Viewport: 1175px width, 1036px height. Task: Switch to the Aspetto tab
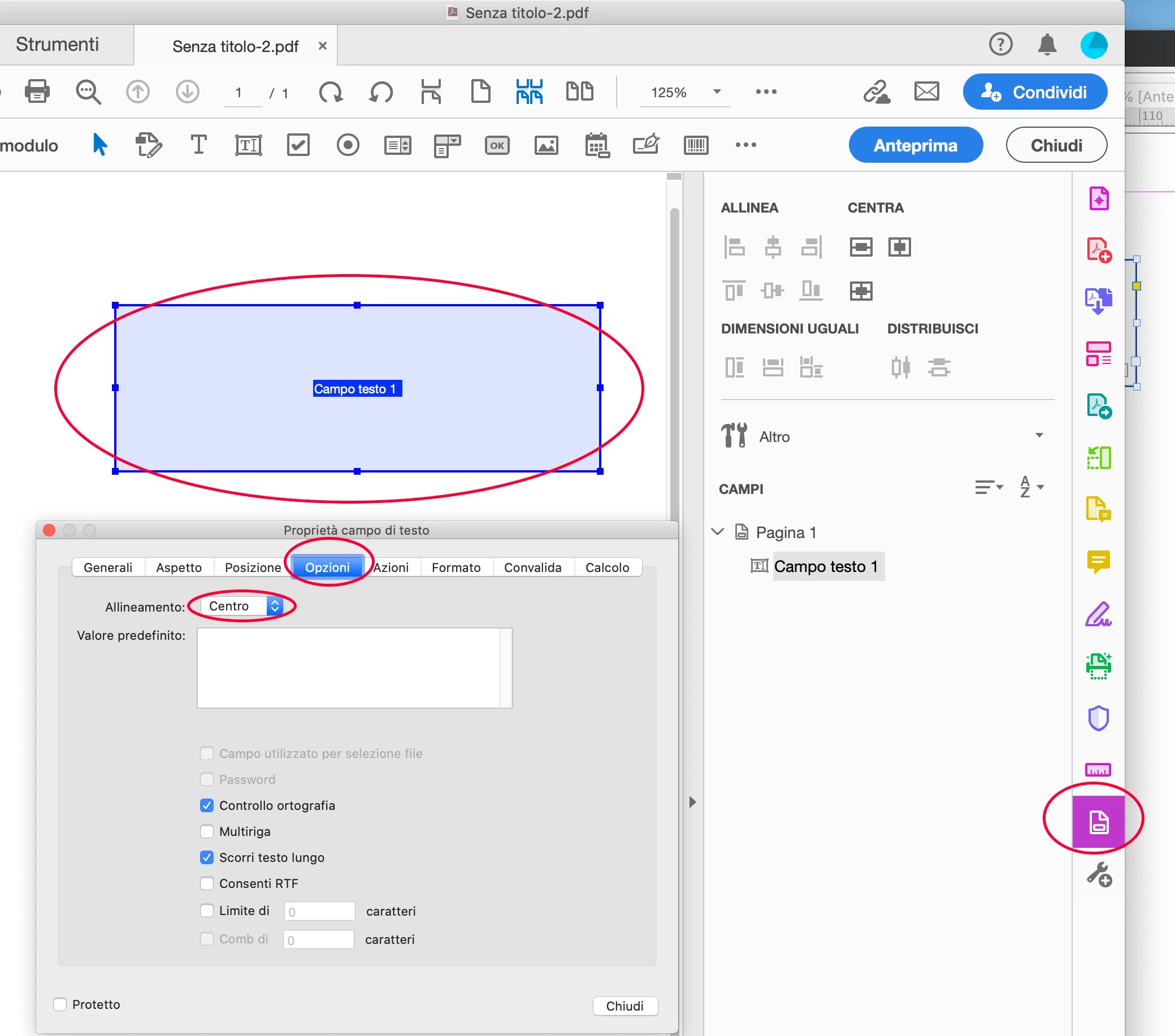tap(179, 567)
